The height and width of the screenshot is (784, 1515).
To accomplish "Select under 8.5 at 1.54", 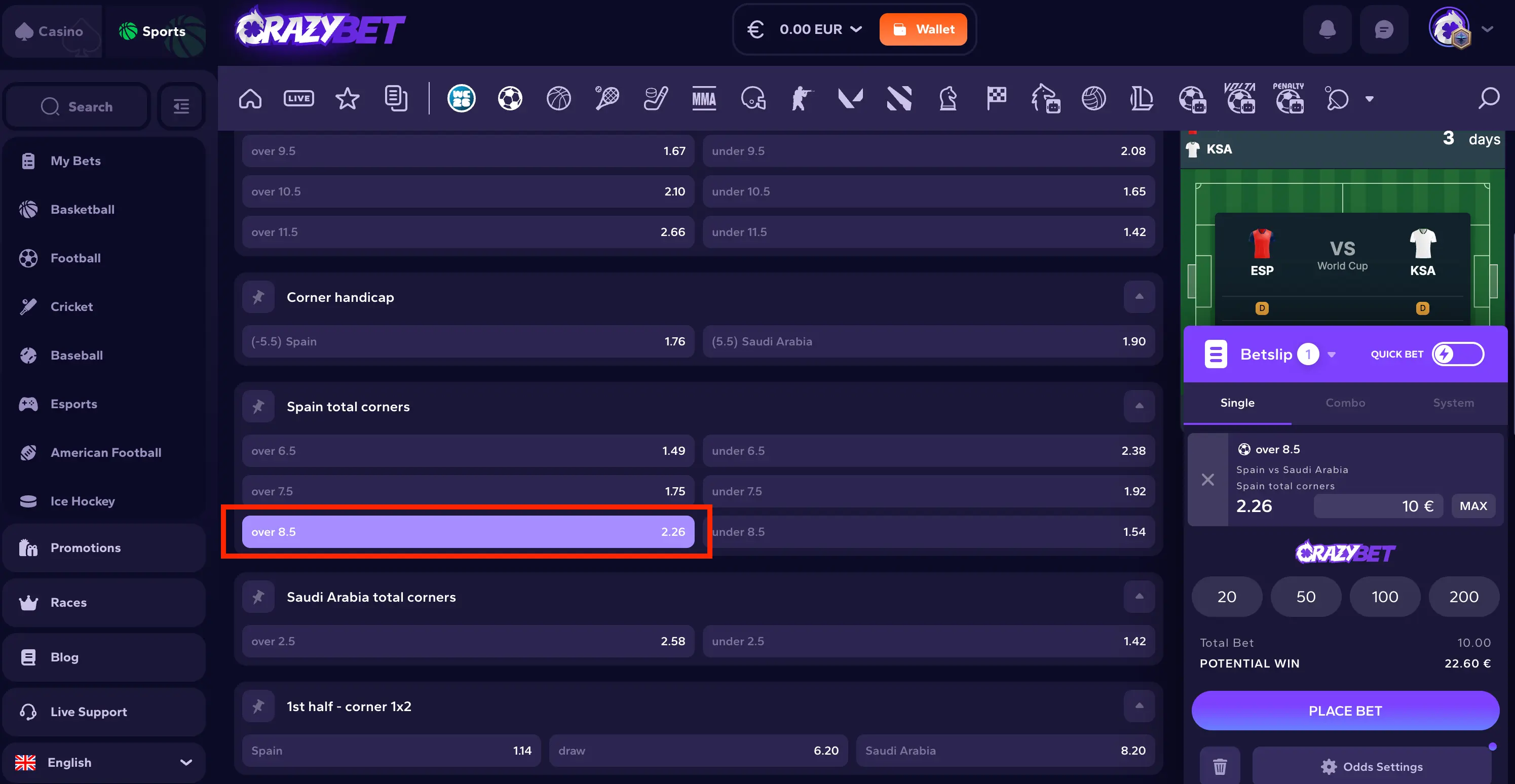I will 929,531.
